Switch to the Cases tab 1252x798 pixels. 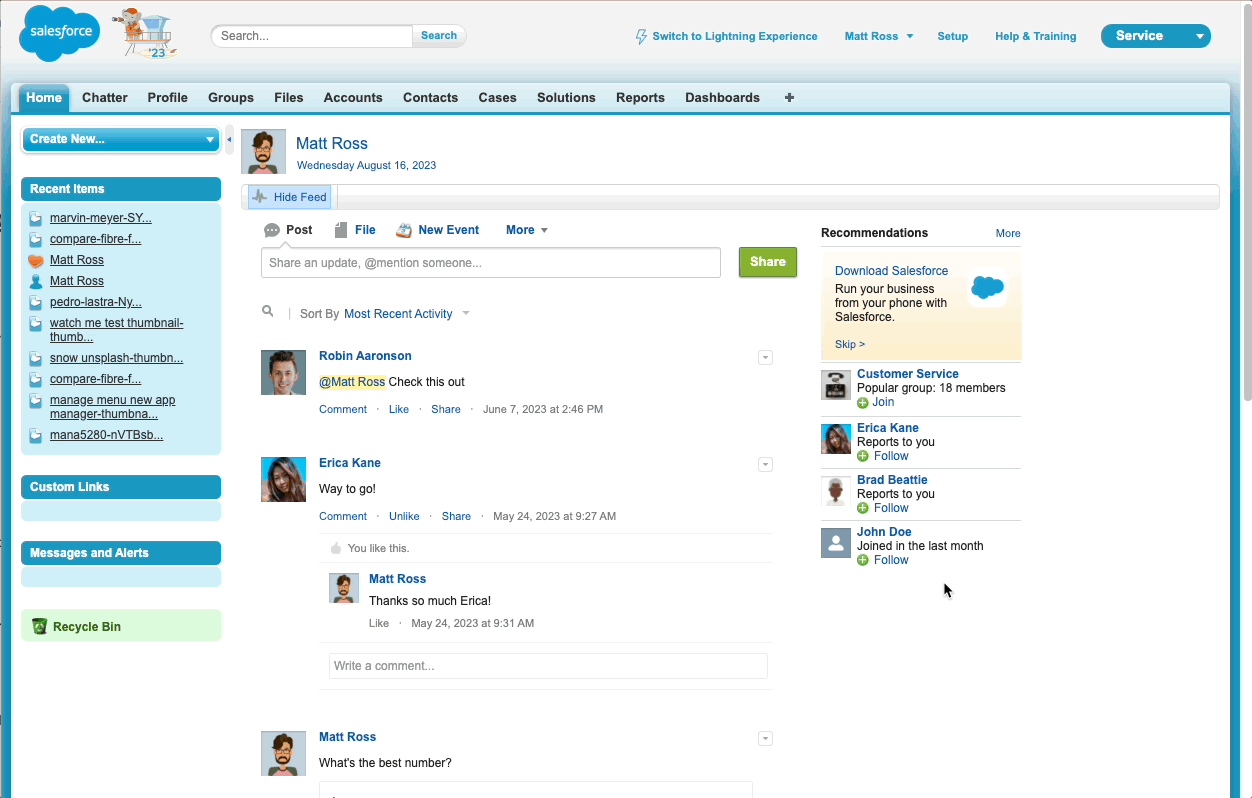coord(497,97)
